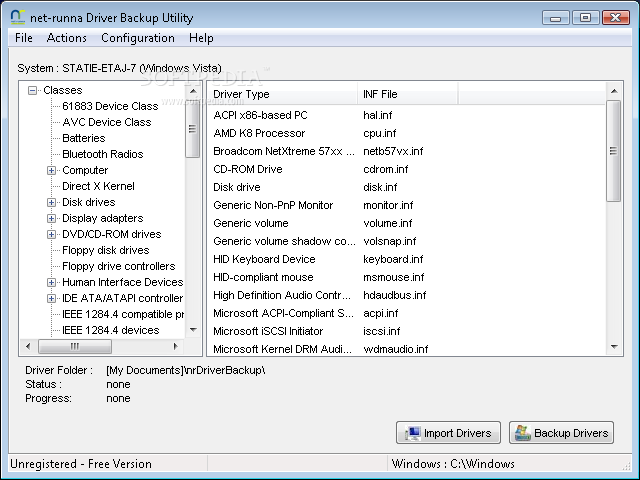Close the Driver Backup Utility window
Screen dimensions: 640x480
coord(616,18)
